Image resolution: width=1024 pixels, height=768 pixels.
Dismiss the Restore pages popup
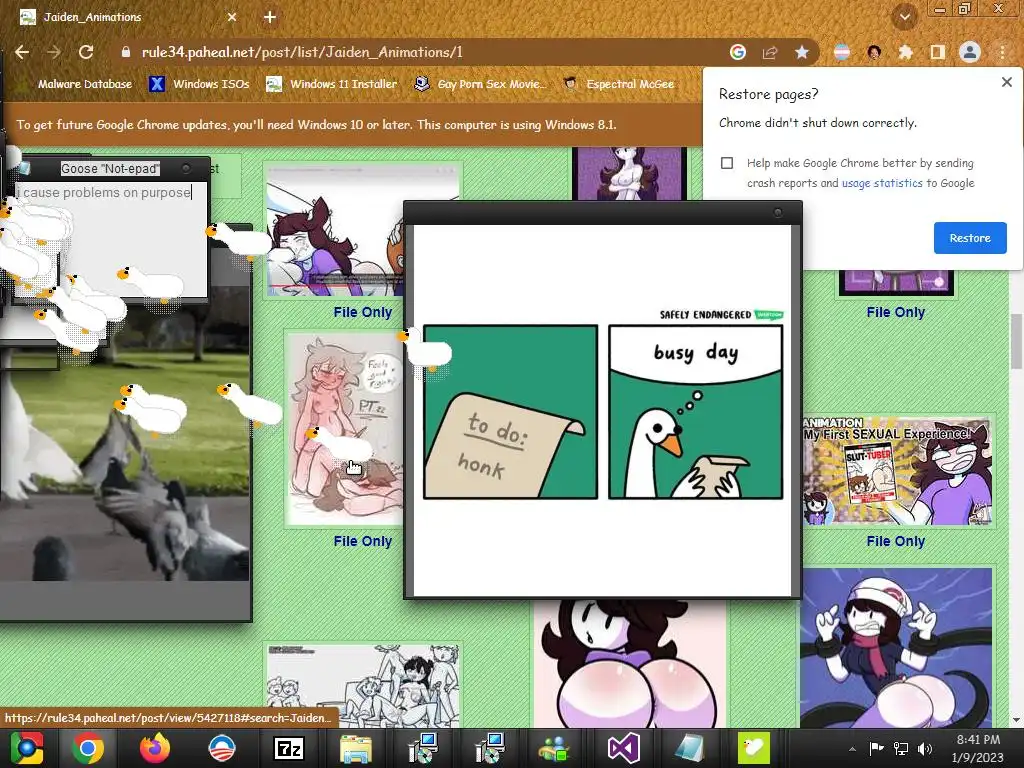(x=1007, y=82)
